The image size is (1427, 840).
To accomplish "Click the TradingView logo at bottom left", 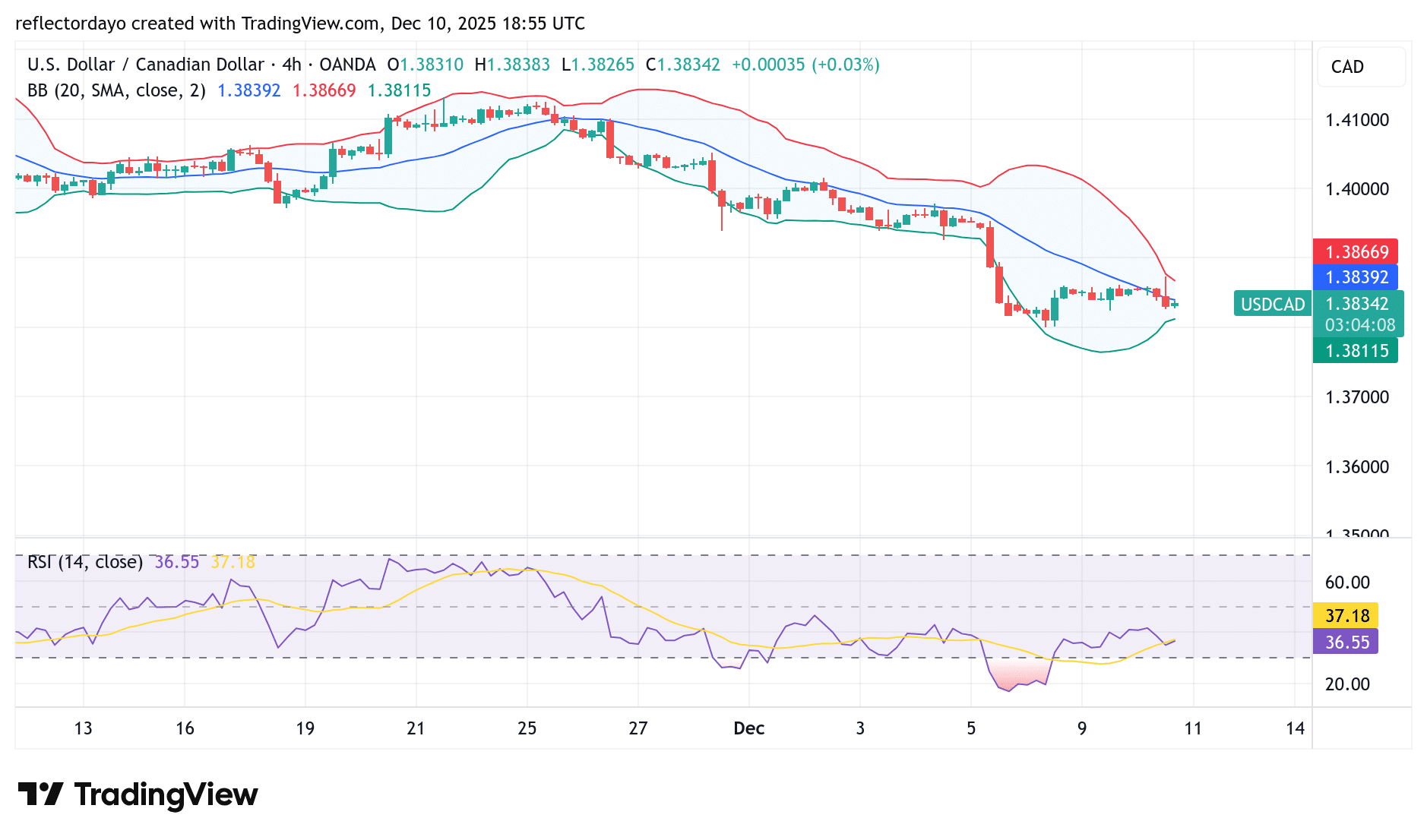I will tap(137, 794).
